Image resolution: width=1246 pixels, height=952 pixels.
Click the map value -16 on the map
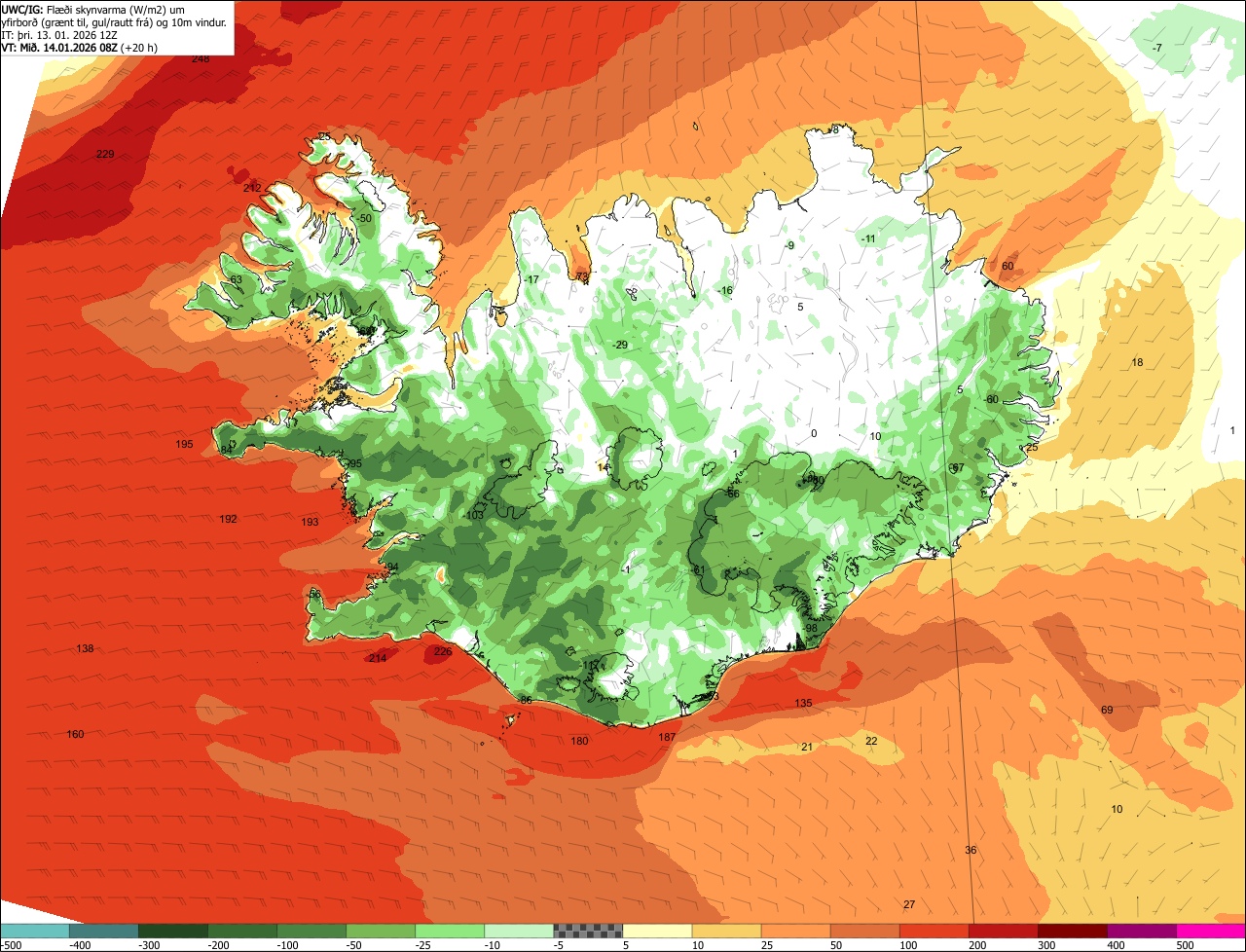point(723,290)
